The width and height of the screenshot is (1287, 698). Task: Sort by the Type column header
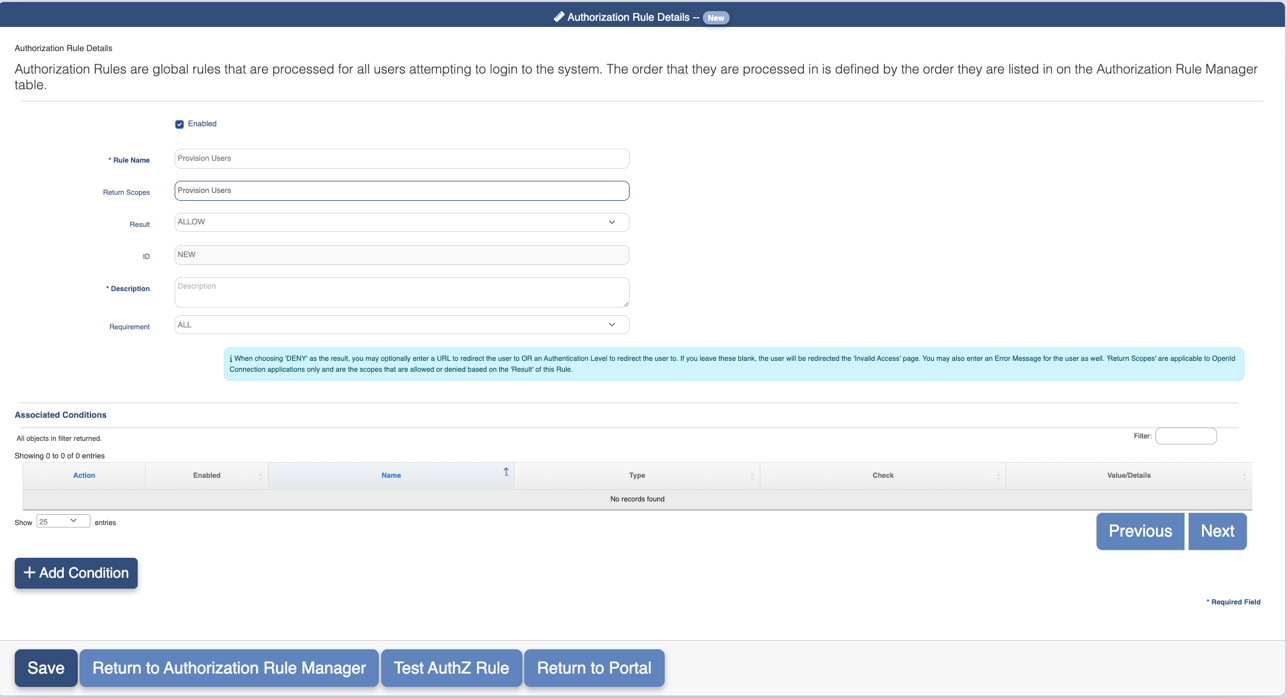pos(637,476)
